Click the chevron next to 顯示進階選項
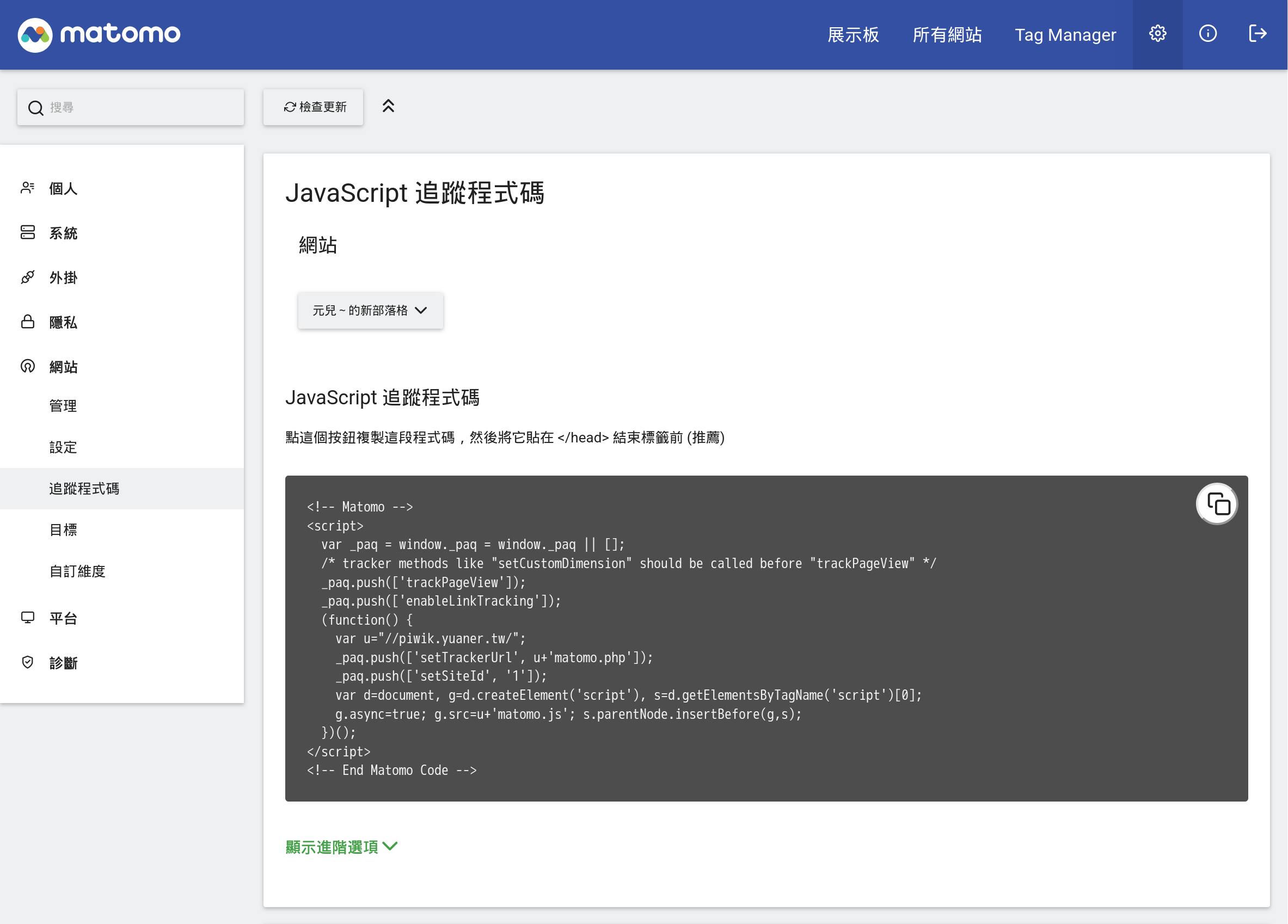The height and width of the screenshot is (924, 1288). coord(390,846)
